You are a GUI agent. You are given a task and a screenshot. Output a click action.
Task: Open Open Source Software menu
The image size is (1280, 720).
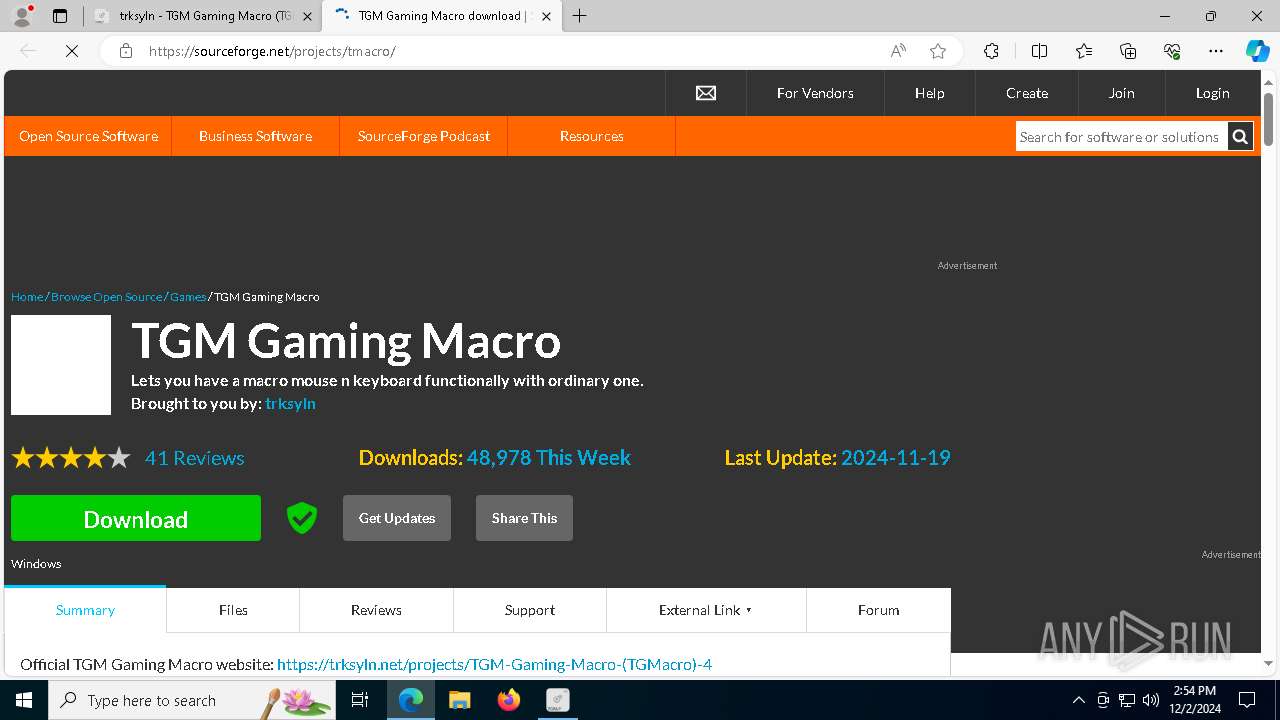(88, 136)
